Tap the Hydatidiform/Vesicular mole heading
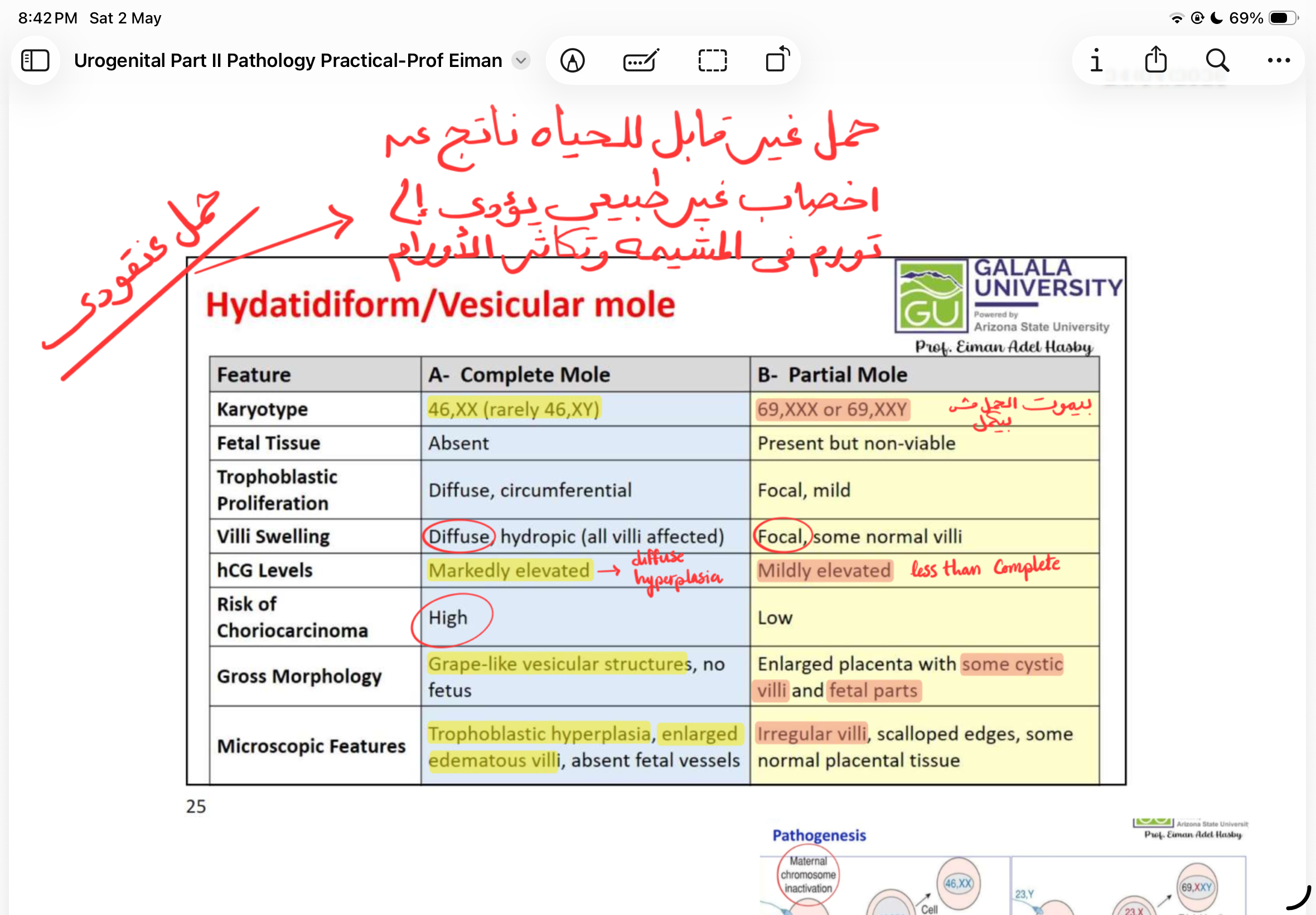Viewport: 1316px width, 915px height. click(x=440, y=305)
